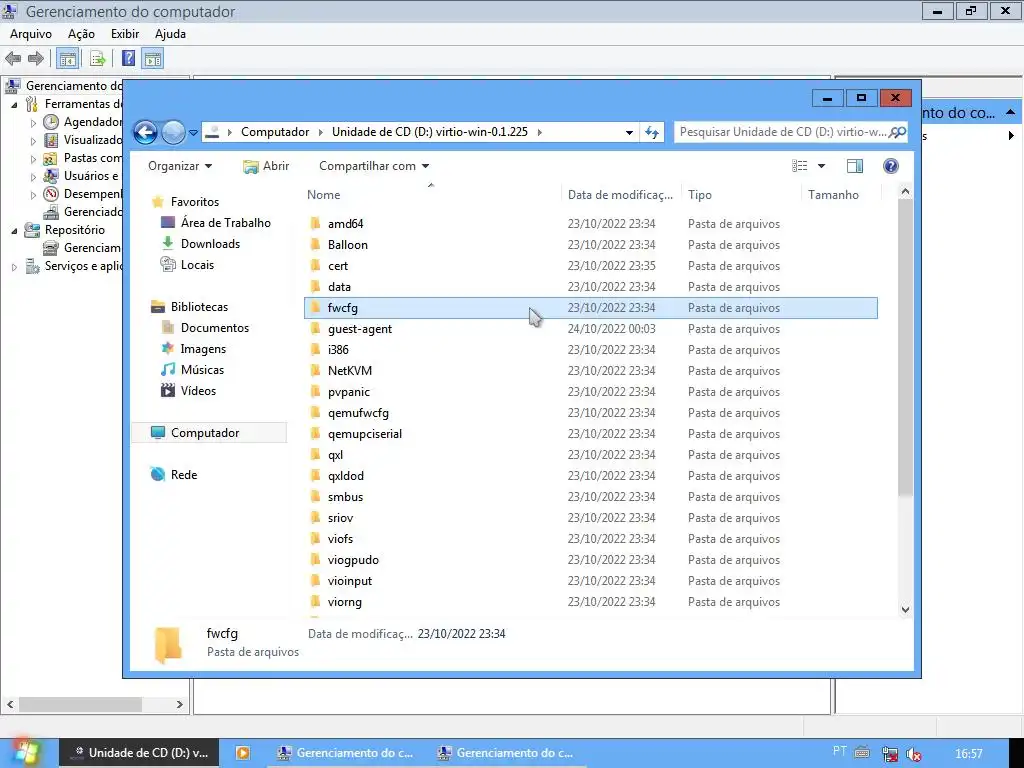This screenshot has width=1024, height=768.
Task: Open Documentos library in sidebar
Action: (214, 328)
